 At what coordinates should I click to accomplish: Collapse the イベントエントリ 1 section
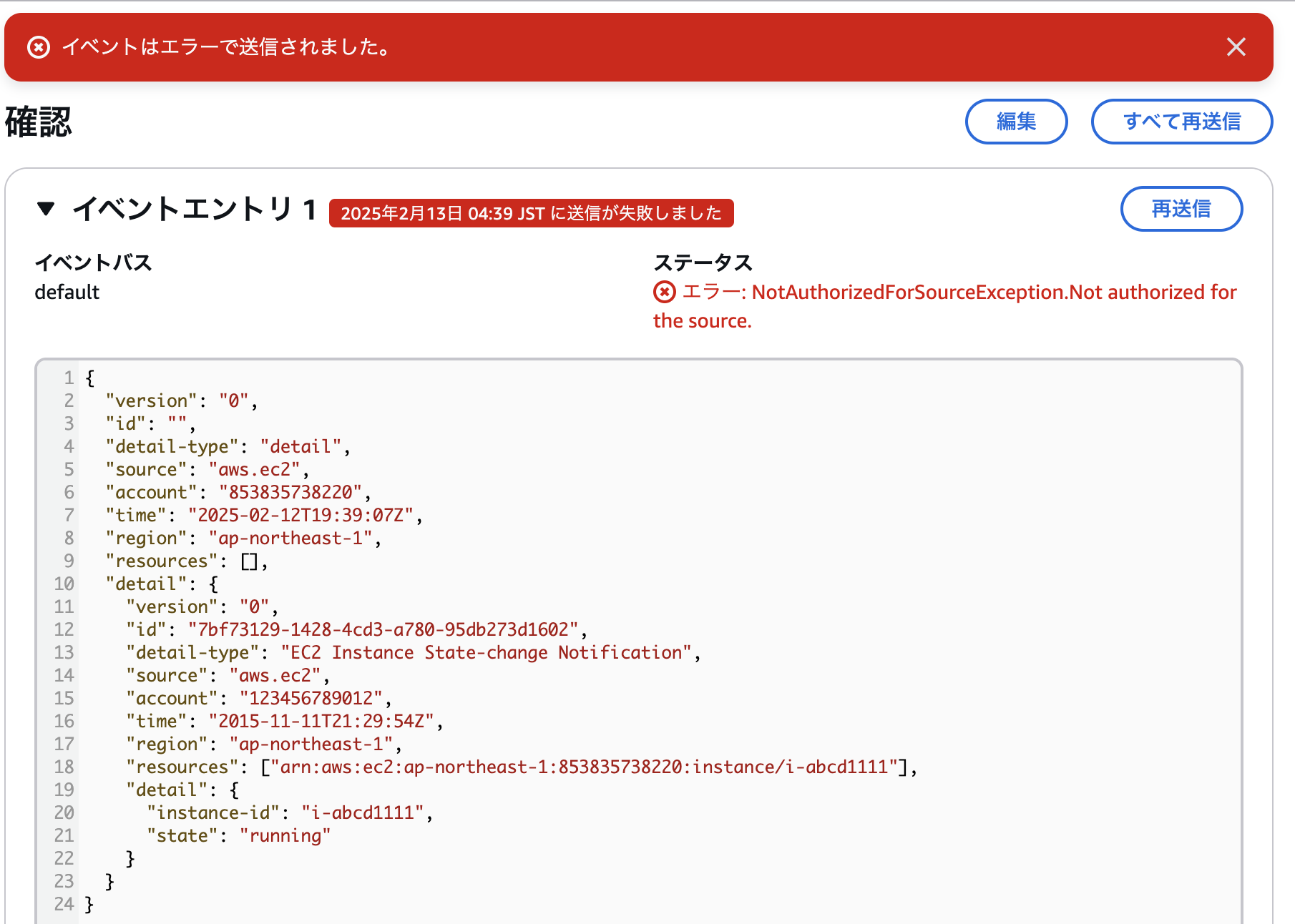pyautogui.click(x=46, y=209)
